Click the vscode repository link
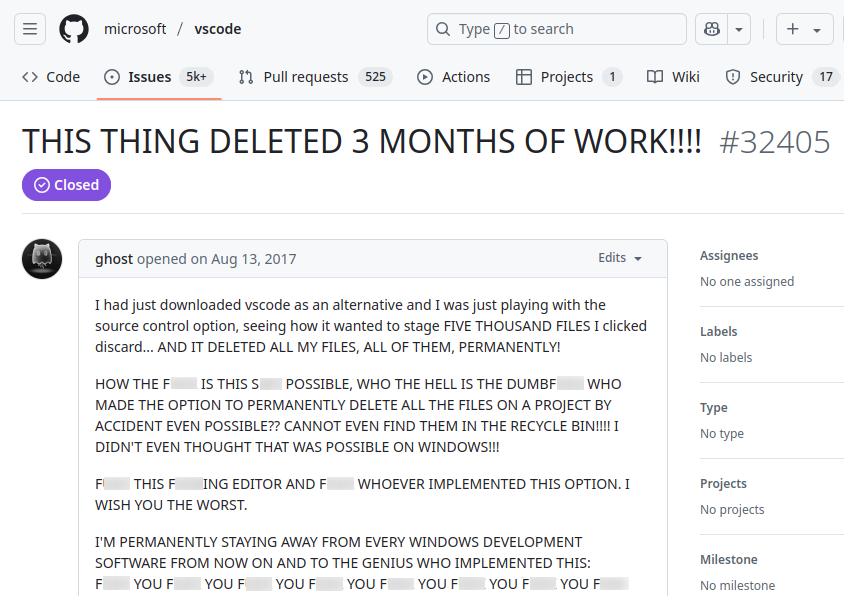844x596 pixels. point(218,29)
